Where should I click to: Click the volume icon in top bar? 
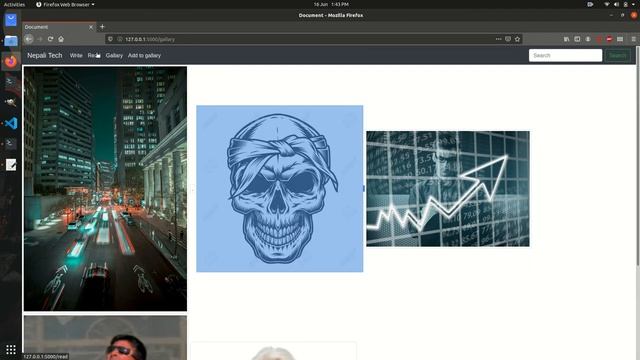pos(616,4)
